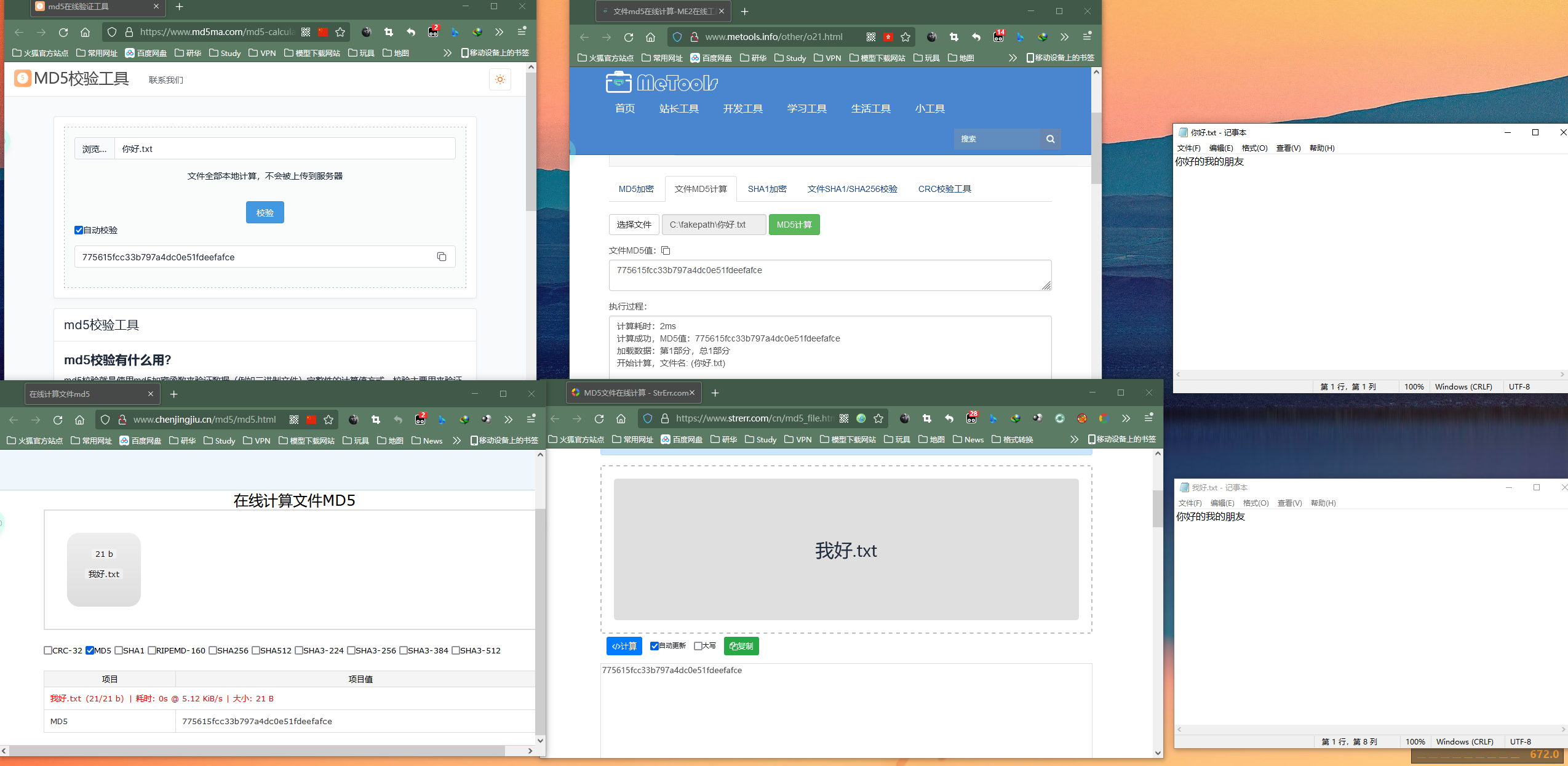Click the 首页 menu item on MeTools
The width and height of the screenshot is (1568, 766).
coord(623,108)
